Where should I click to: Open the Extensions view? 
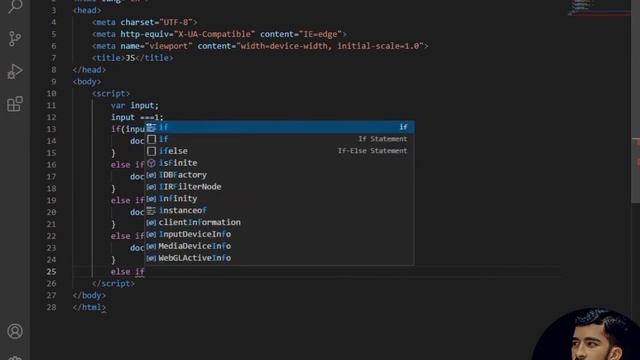(15, 104)
